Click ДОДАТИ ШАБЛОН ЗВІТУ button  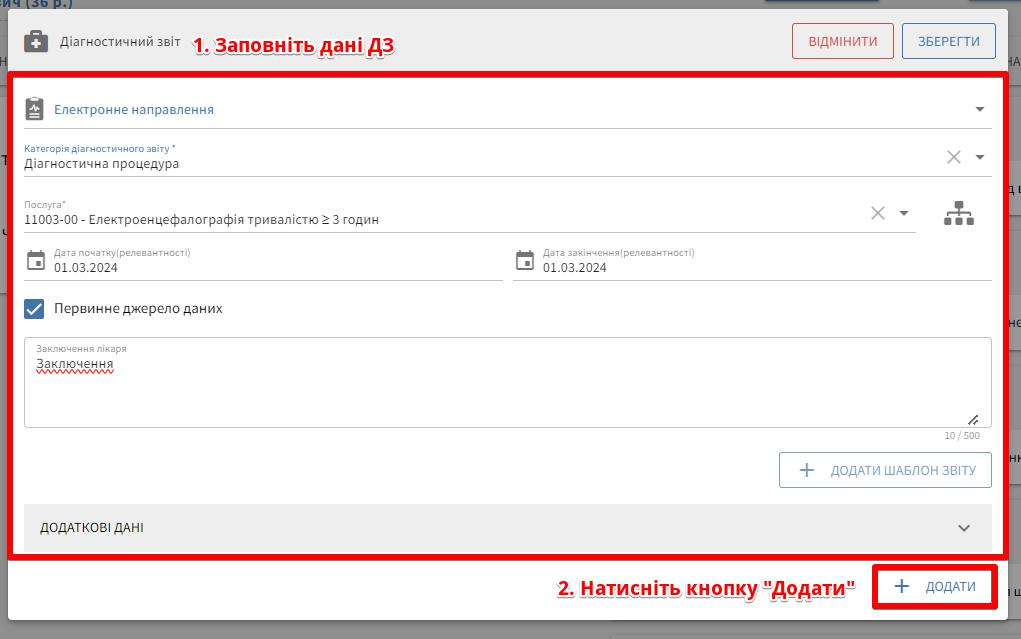click(885, 470)
